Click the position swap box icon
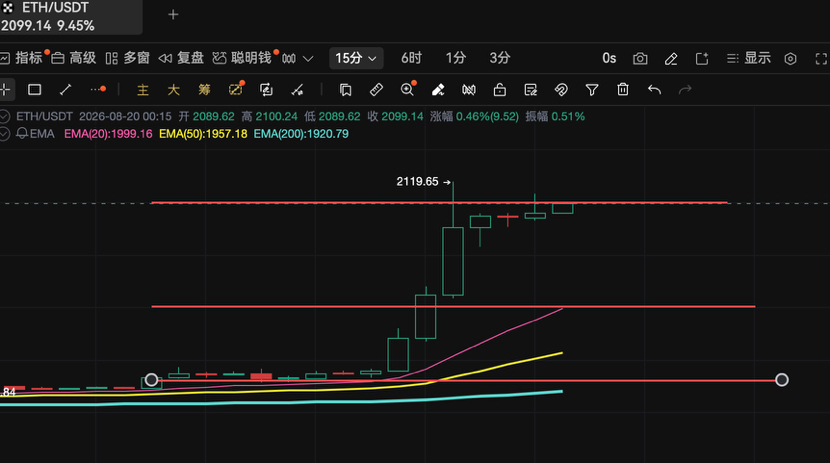The image size is (830, 463). pyautogui.click(x=266, y=90)
